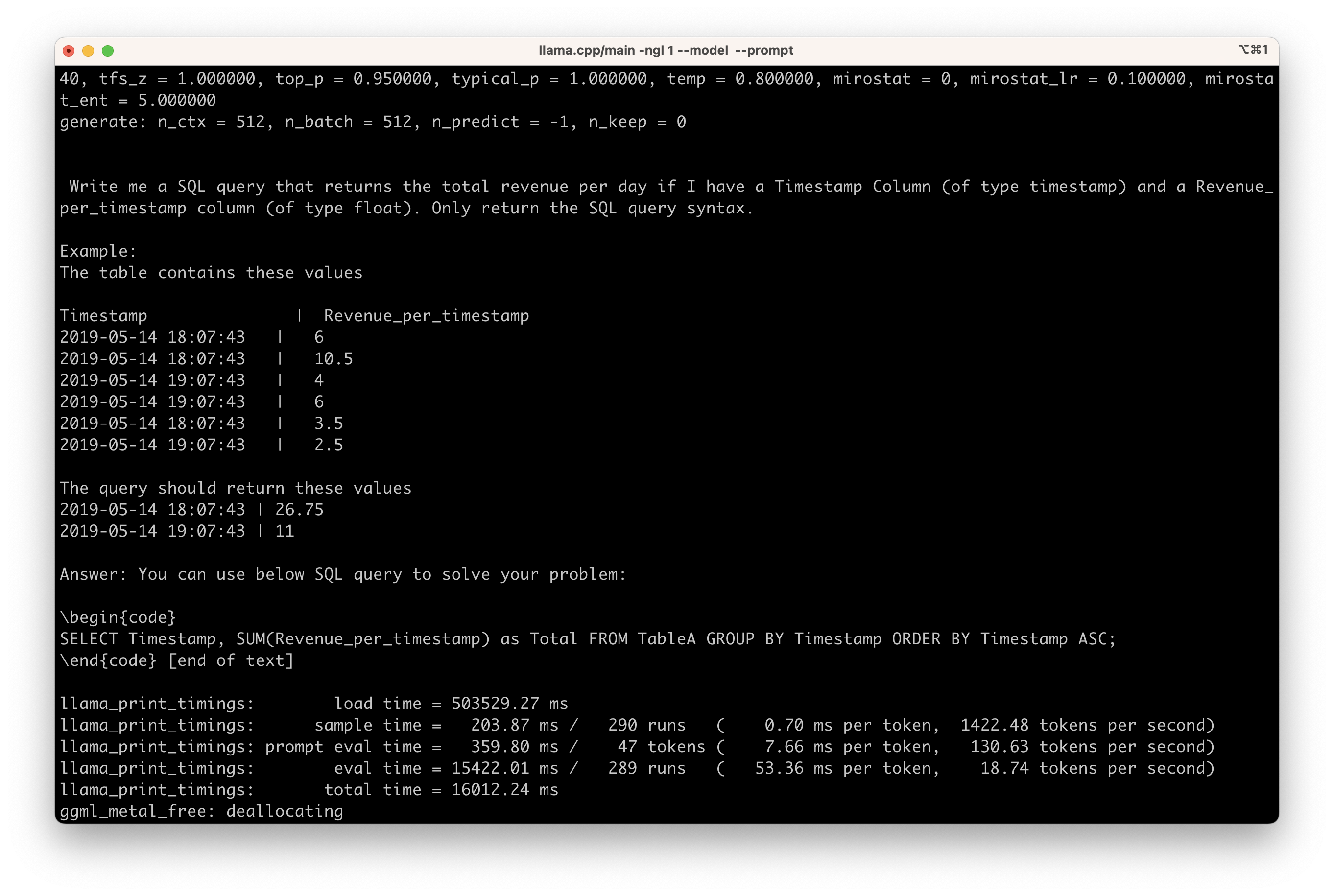Click the 18.74 tokens per second value
Viewport: 1334px width, 896px height.
(x=1004, y=768)
